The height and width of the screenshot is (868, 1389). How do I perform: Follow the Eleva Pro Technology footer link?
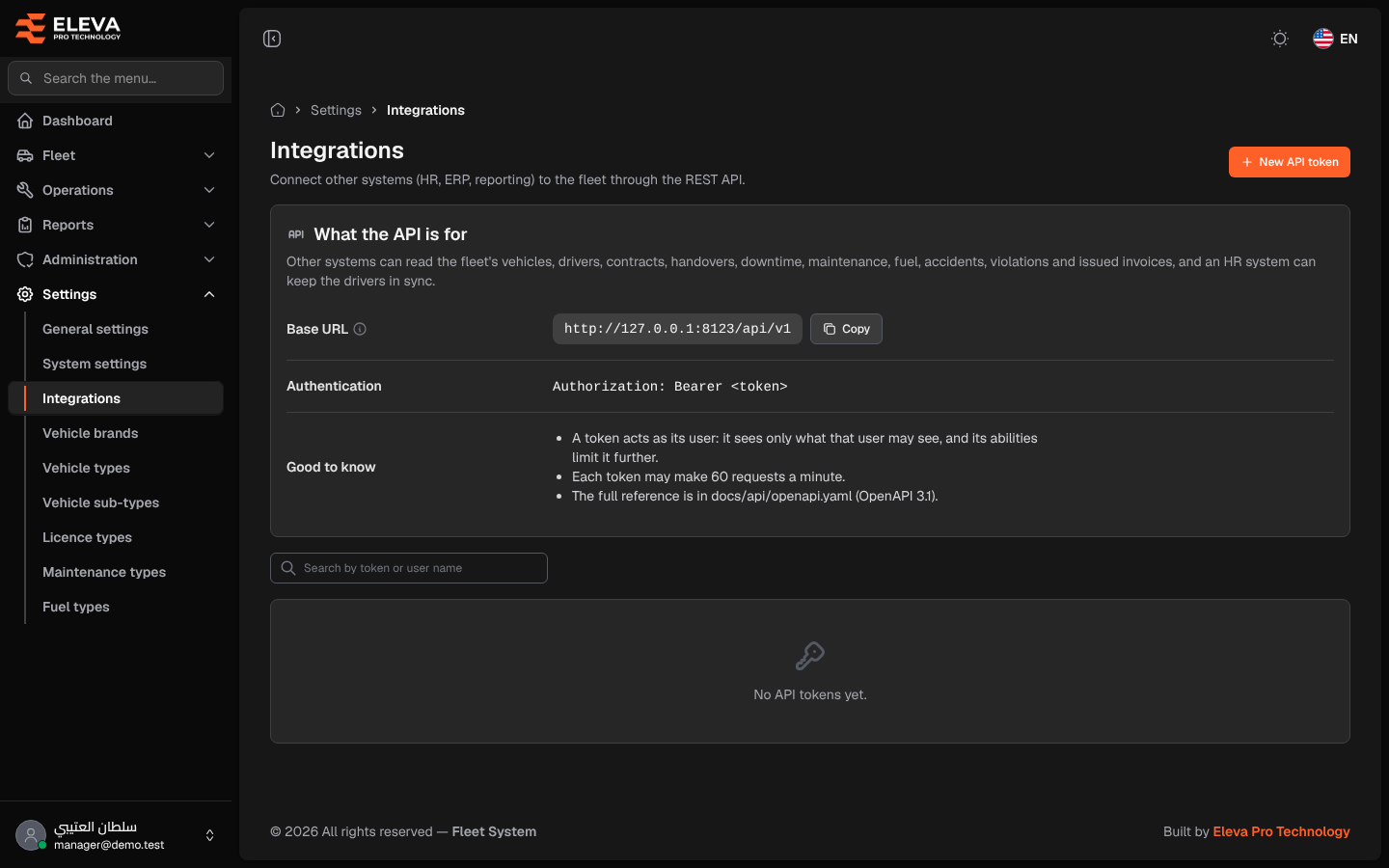pos(1281,831)
